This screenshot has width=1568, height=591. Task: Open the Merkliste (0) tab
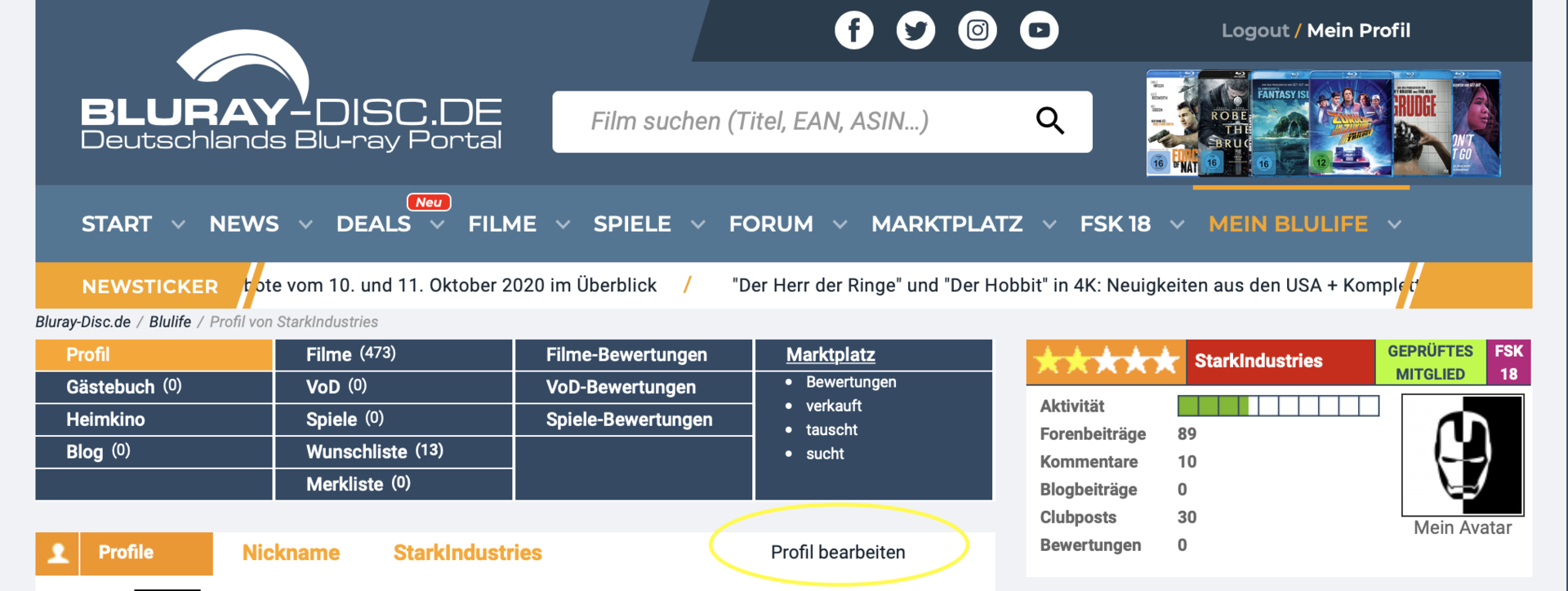tap(394, 484)
